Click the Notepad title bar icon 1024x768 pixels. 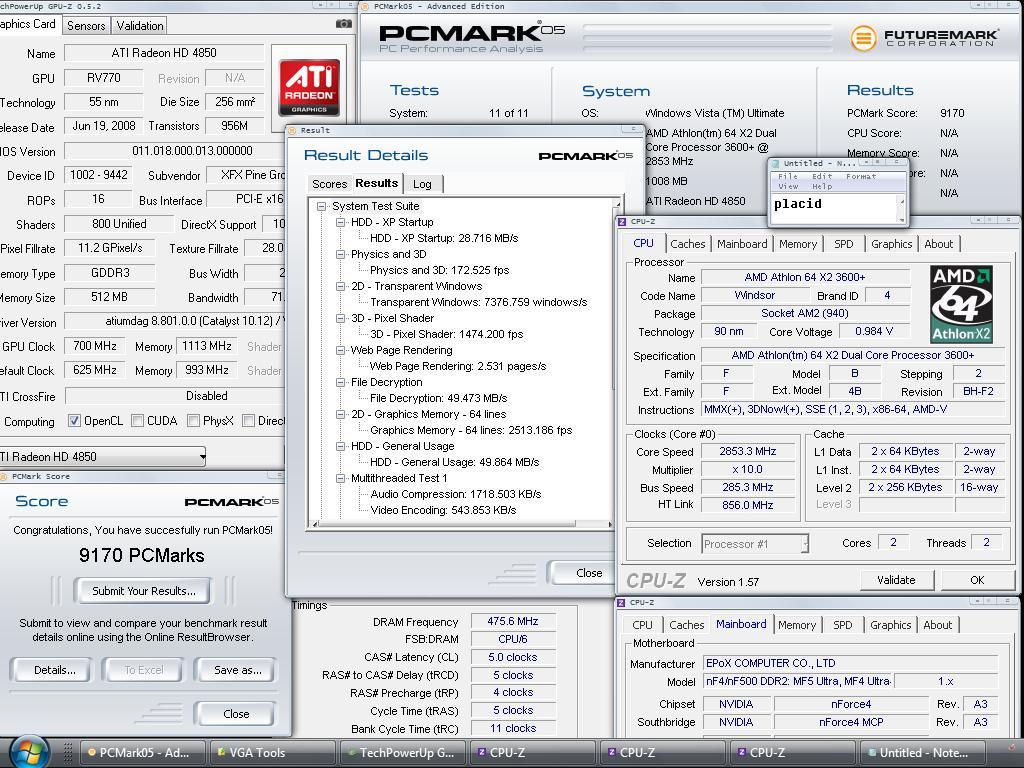tap(775, 163)
